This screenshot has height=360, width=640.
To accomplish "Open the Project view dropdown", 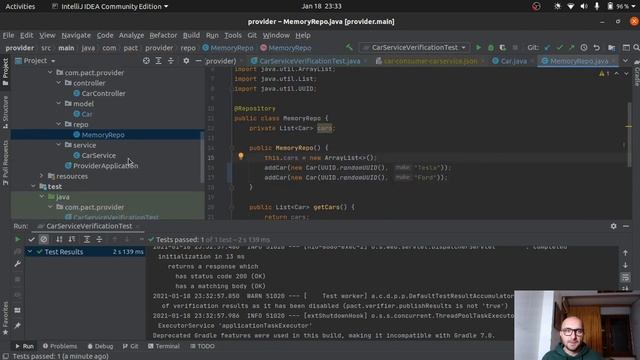I will point(35,61).
